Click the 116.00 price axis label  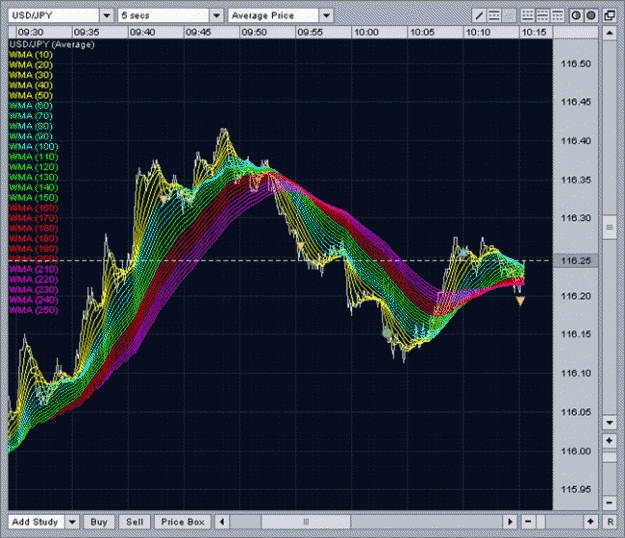(x=576, y=451)
